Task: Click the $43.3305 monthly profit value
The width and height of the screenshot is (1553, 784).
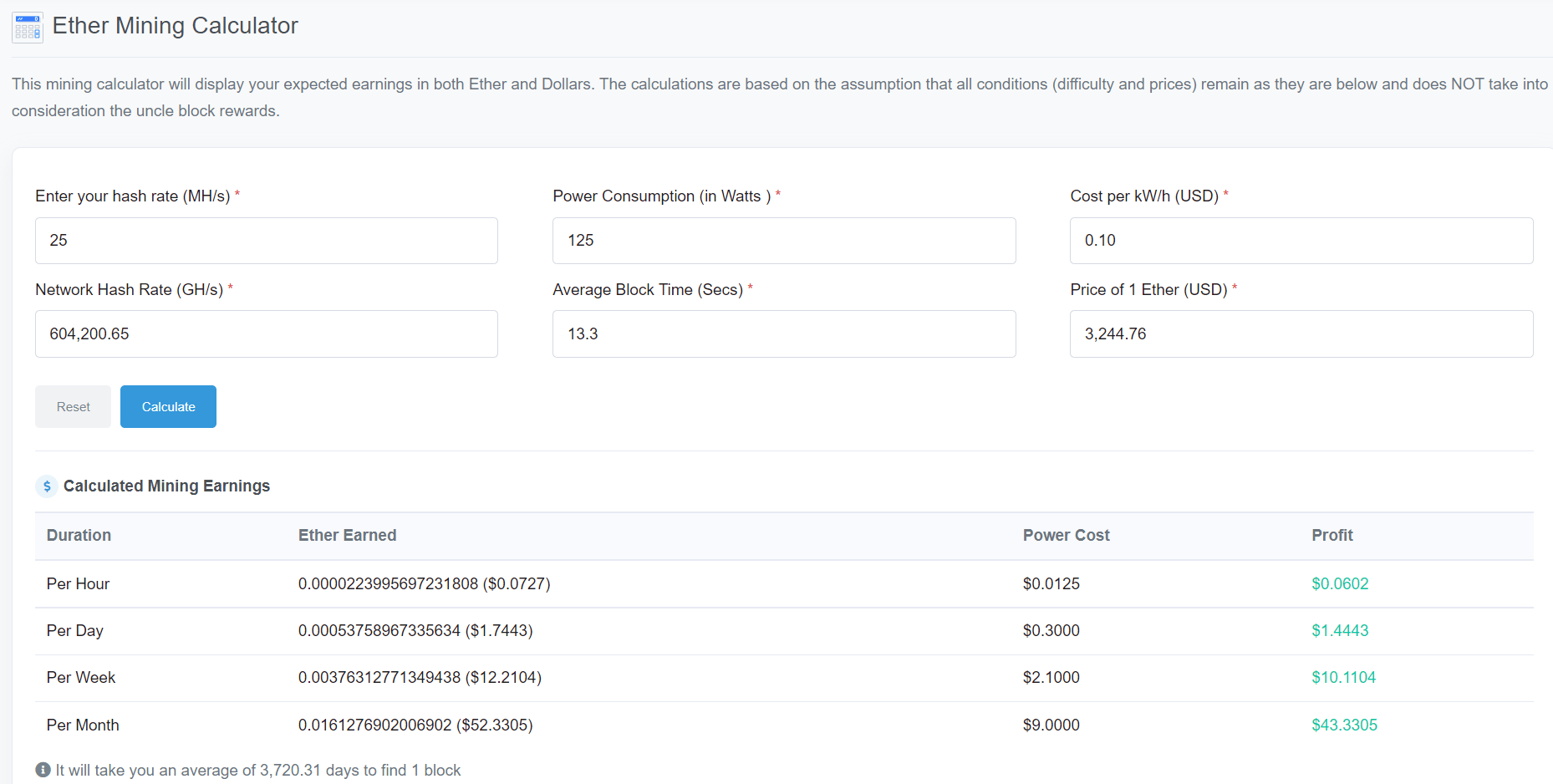Action: [1344, 725]
